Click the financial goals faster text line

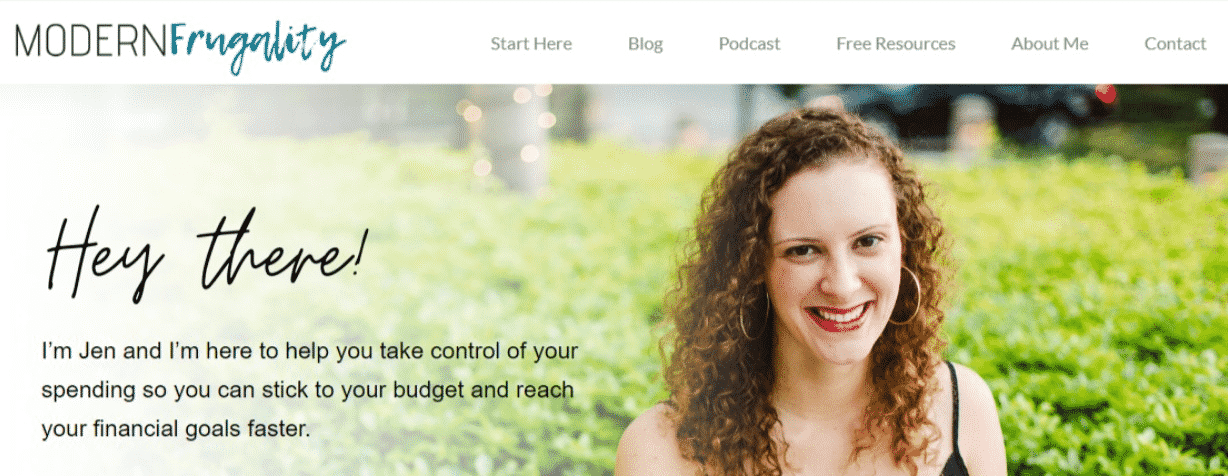point(176,429)
